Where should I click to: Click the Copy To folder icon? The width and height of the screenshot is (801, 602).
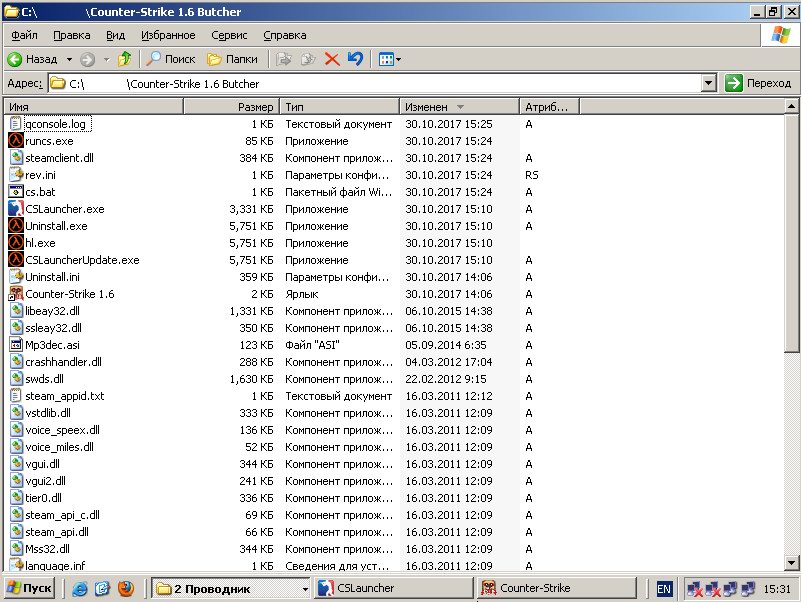click(x=308, y=59)
